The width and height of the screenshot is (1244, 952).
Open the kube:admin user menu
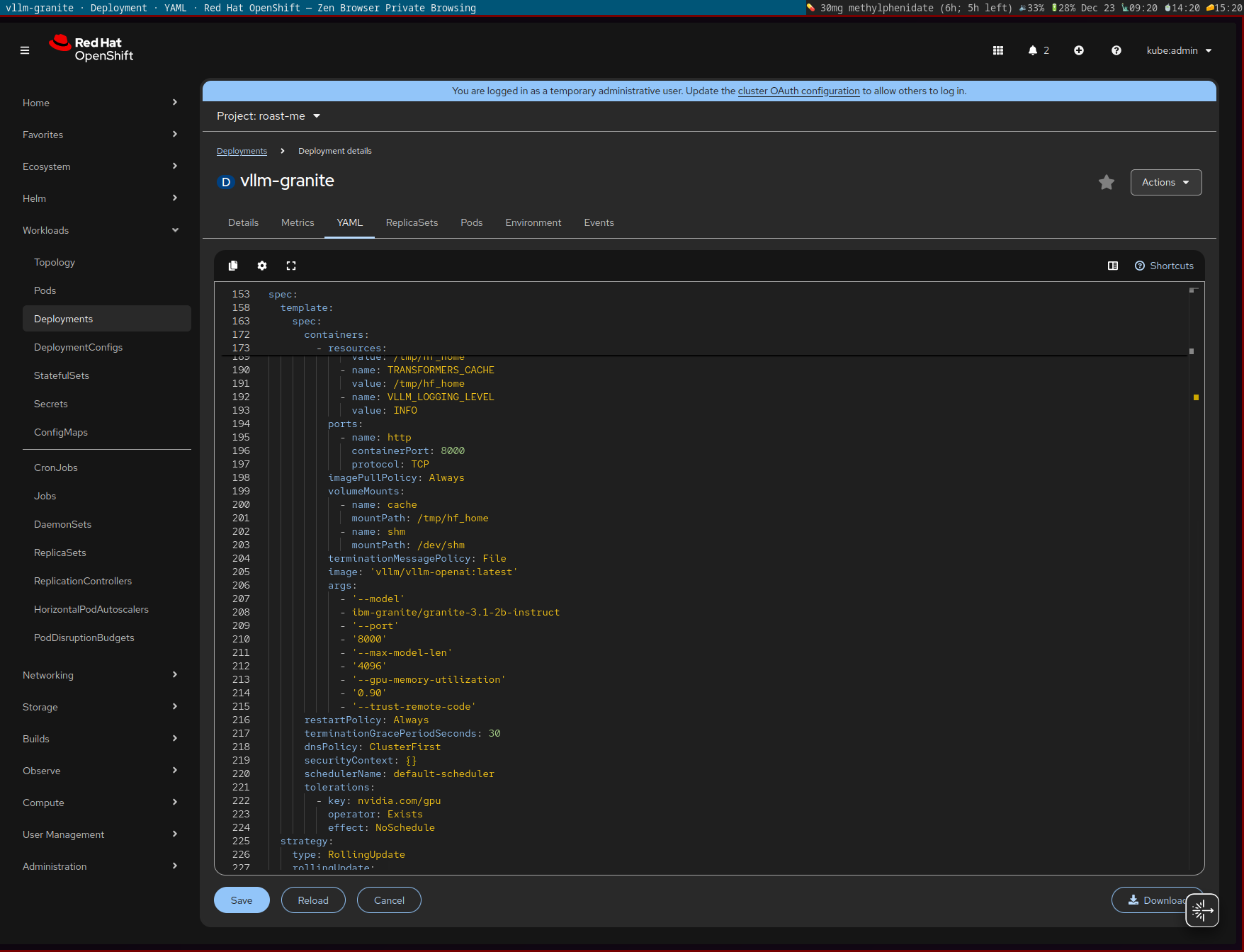[x=1179, y=50]
